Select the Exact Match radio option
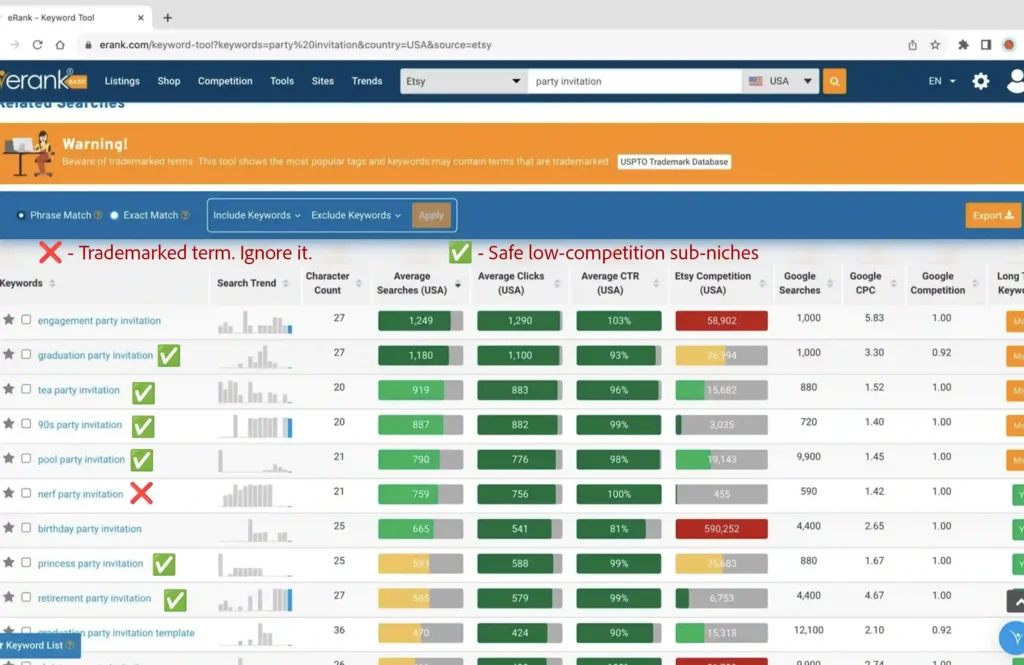Image resolution: width=1024 pixels, height=665 pixels. 114,215
